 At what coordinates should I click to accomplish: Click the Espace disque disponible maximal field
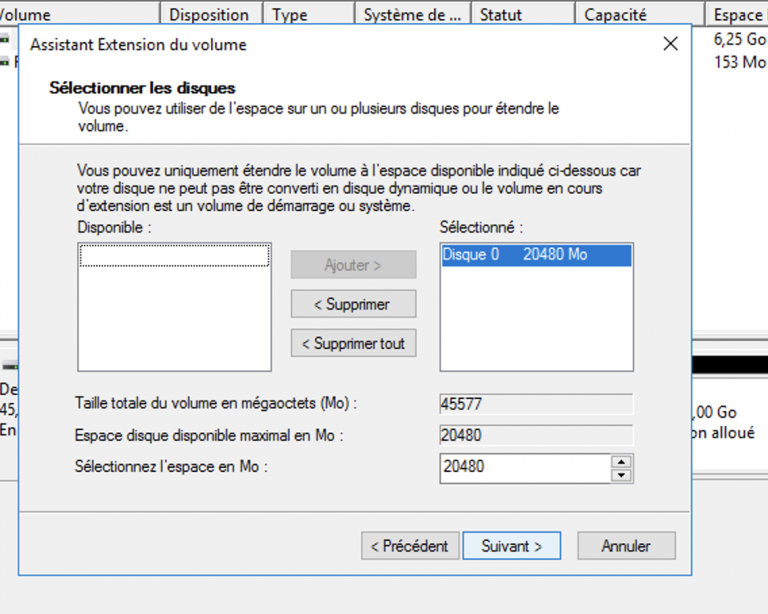click(x=536, y=436)
